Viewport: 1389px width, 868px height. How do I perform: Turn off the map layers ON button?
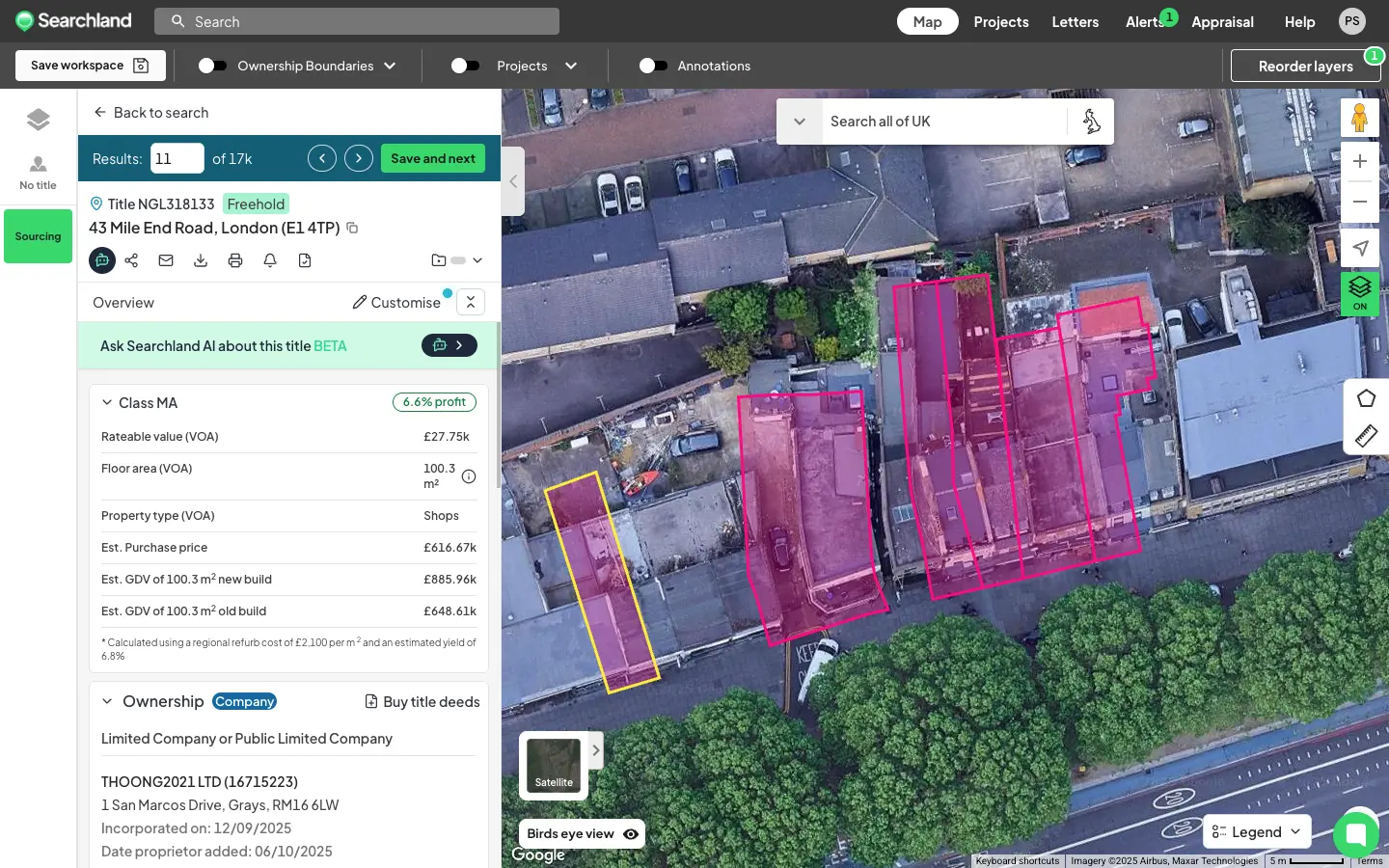coord(1360,293)
